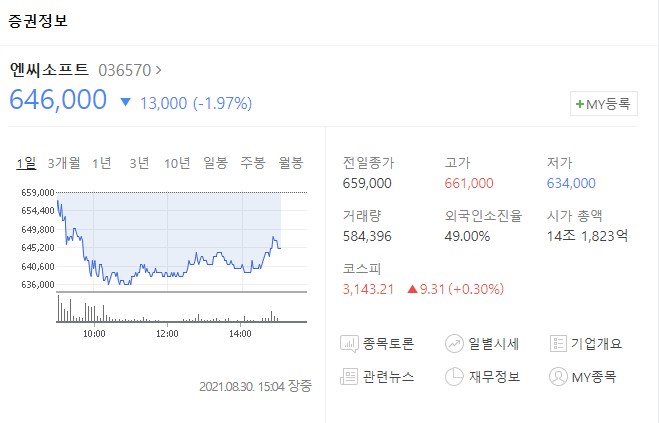Open the 재무정보 pie chart icon
Image resolution: width=659 pixels, height=423 pixels.
tap(454, 376)
